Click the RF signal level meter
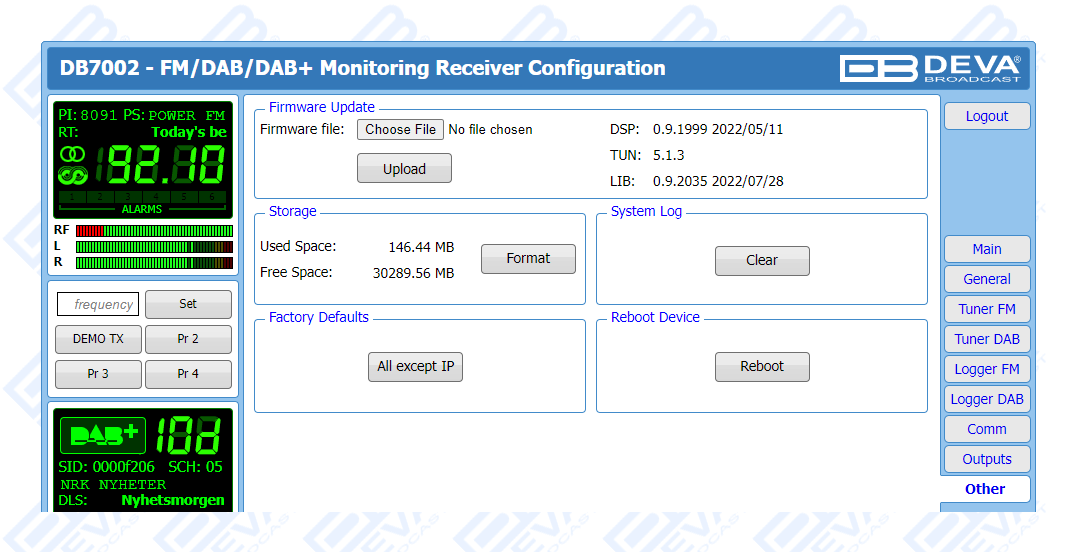 pyautogui.click(x=153, y=231)
